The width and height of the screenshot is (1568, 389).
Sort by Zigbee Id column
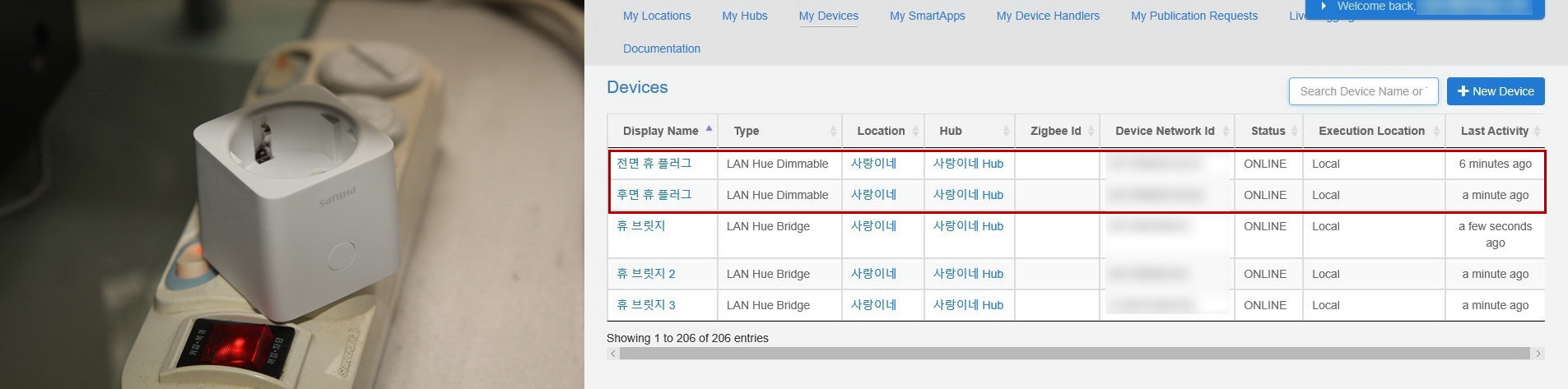point(1057,131)
